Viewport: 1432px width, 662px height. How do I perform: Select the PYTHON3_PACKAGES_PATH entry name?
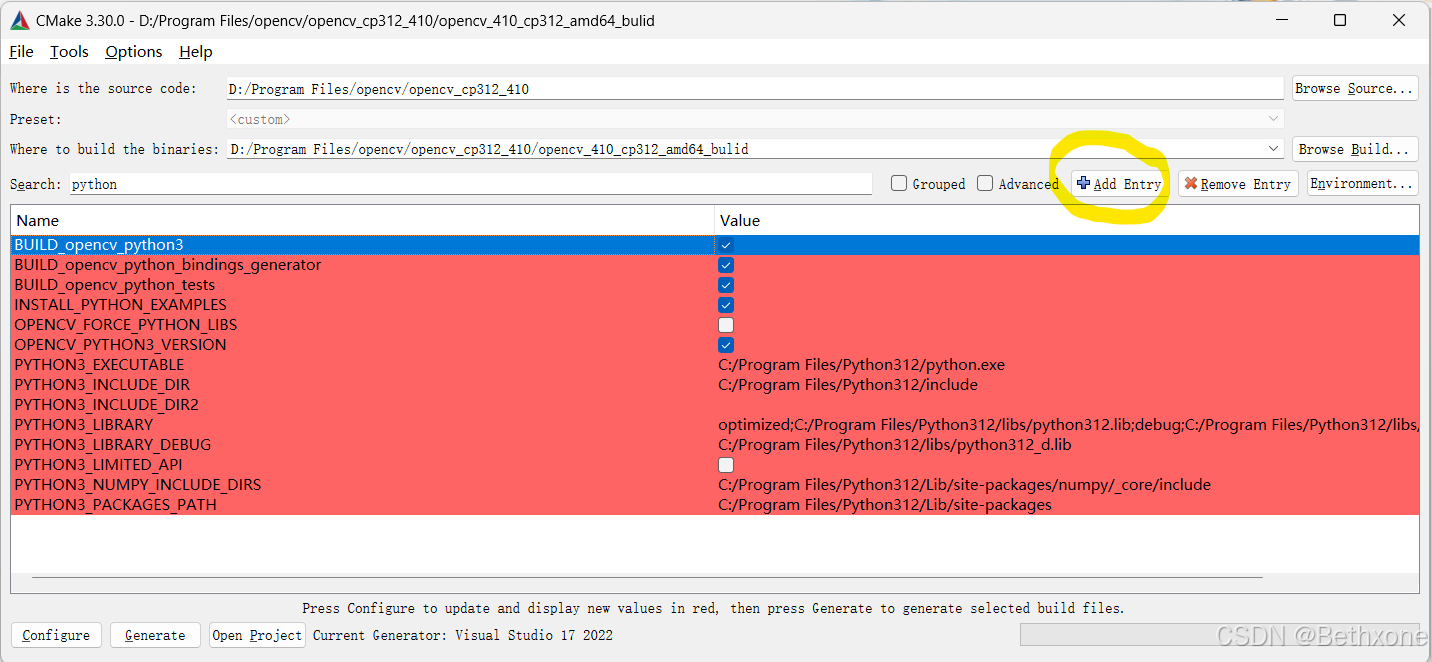coord(115,505)
